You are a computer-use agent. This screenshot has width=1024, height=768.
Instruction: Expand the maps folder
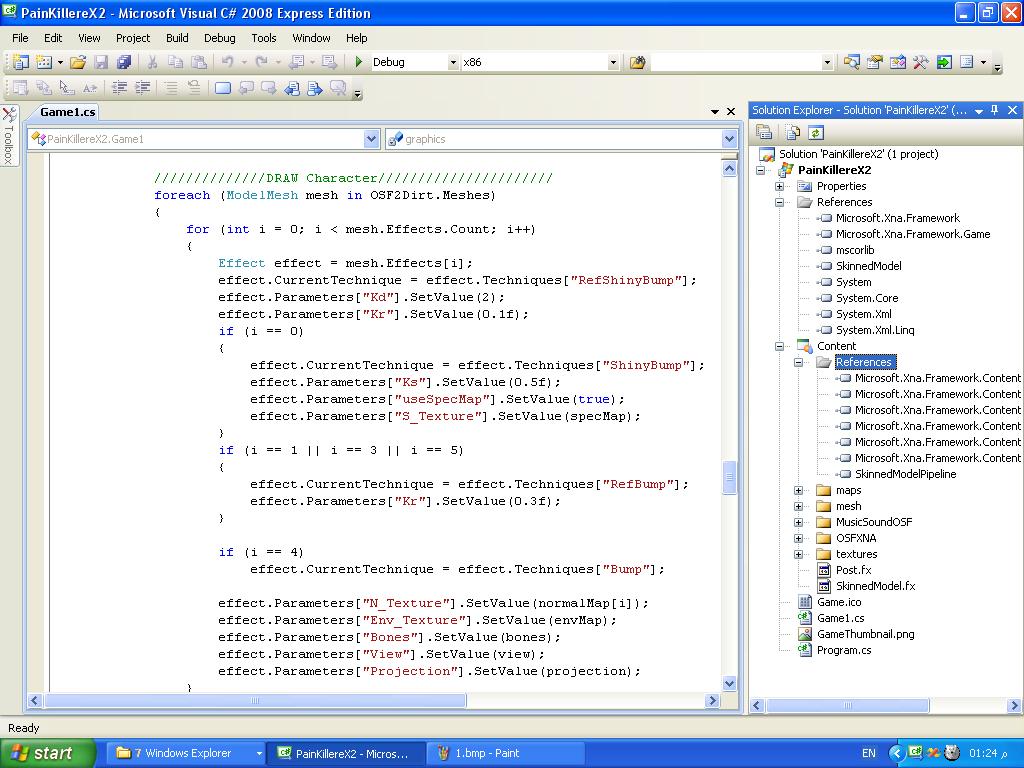click(x=798, y=490)
